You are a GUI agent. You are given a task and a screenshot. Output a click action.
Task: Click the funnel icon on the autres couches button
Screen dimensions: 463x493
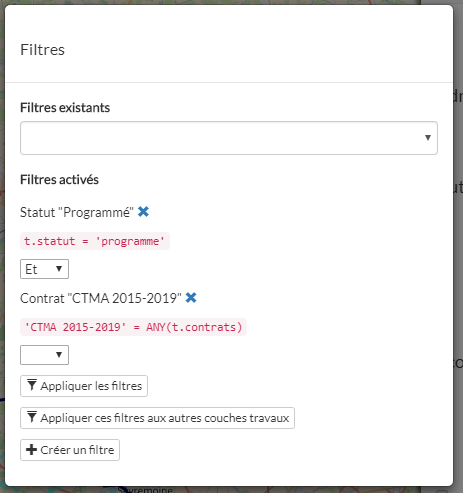pos(32,417)
